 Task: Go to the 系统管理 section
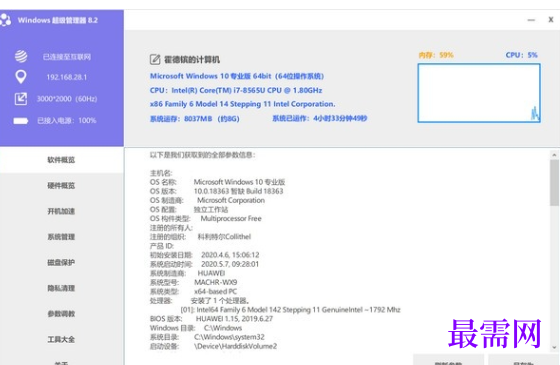[x=61, y=237]
